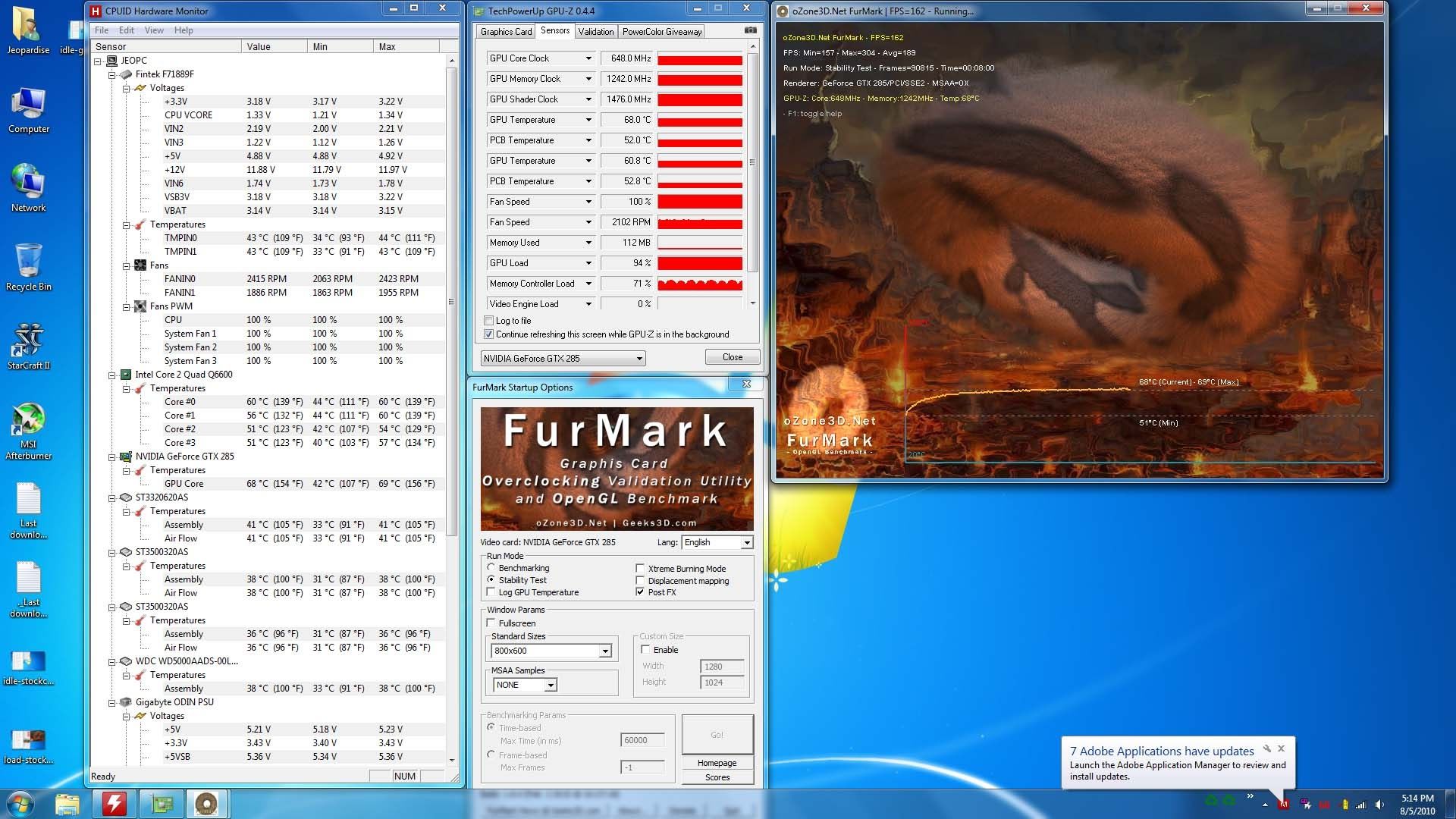Collapse the Fintek F71889F tree node
The image size is (1456, 819).
111,74
